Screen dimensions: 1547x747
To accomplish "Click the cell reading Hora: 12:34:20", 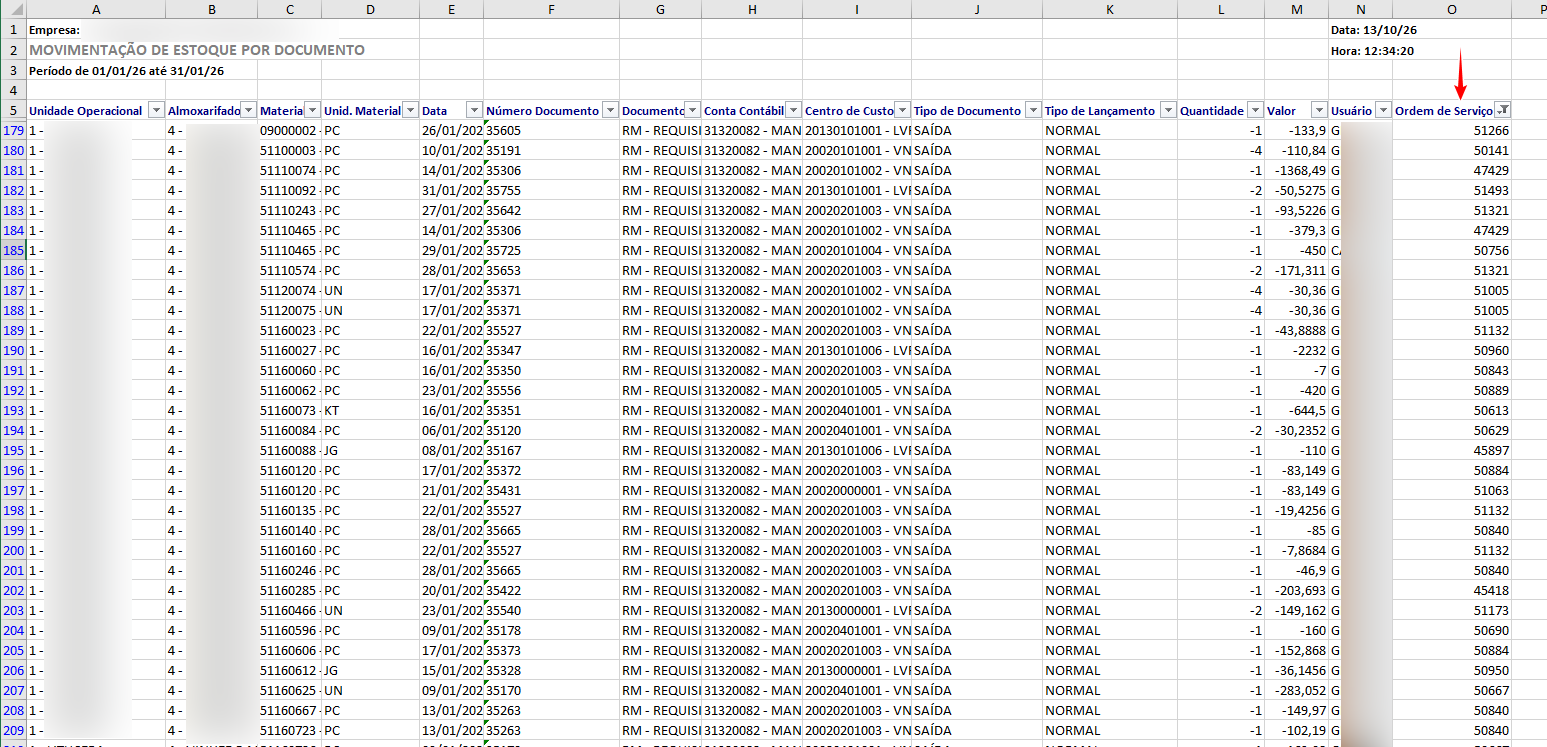I will (1371, 51).
